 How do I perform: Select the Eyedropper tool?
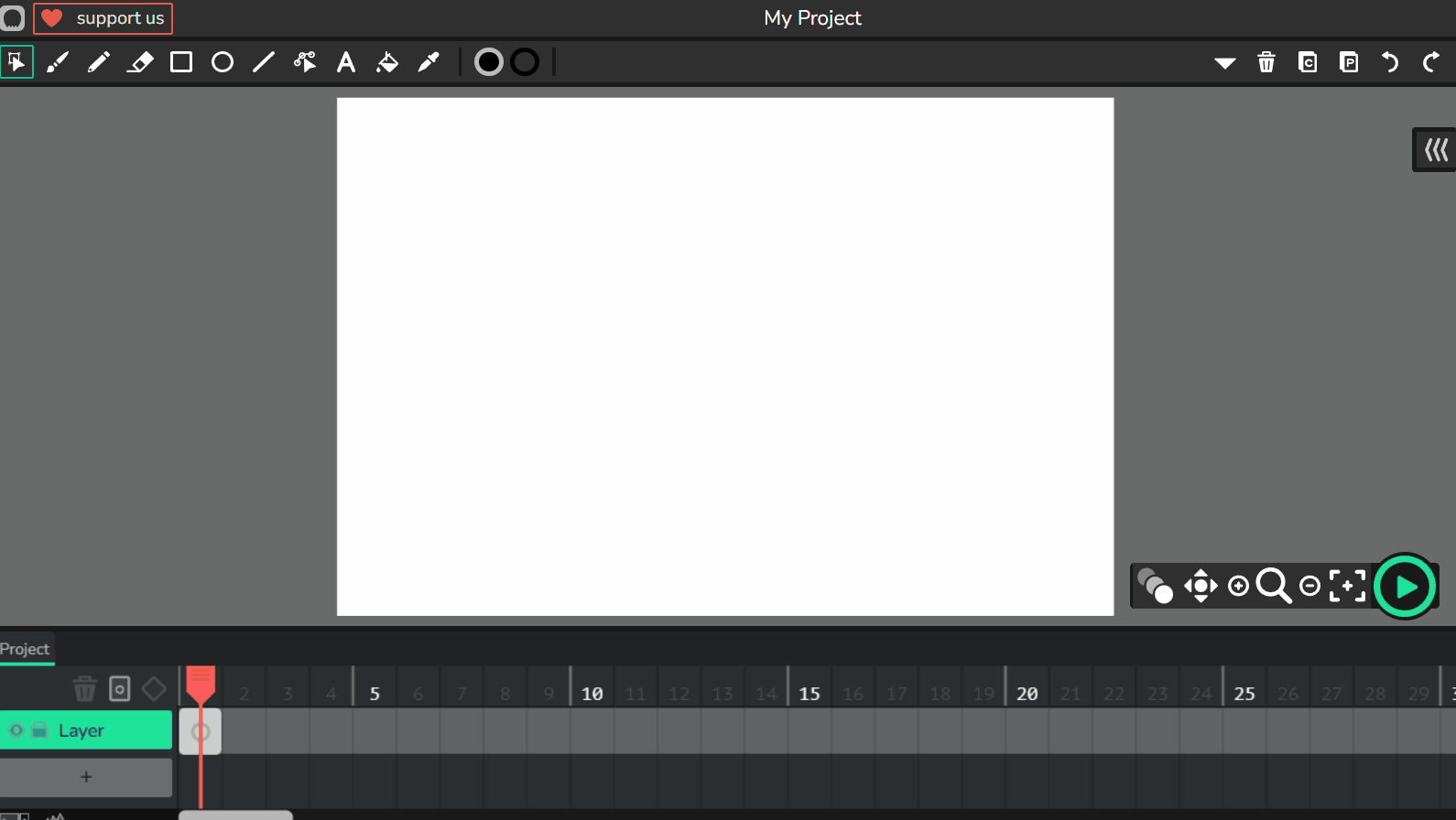pyautogui.click(x=429, y=62)
